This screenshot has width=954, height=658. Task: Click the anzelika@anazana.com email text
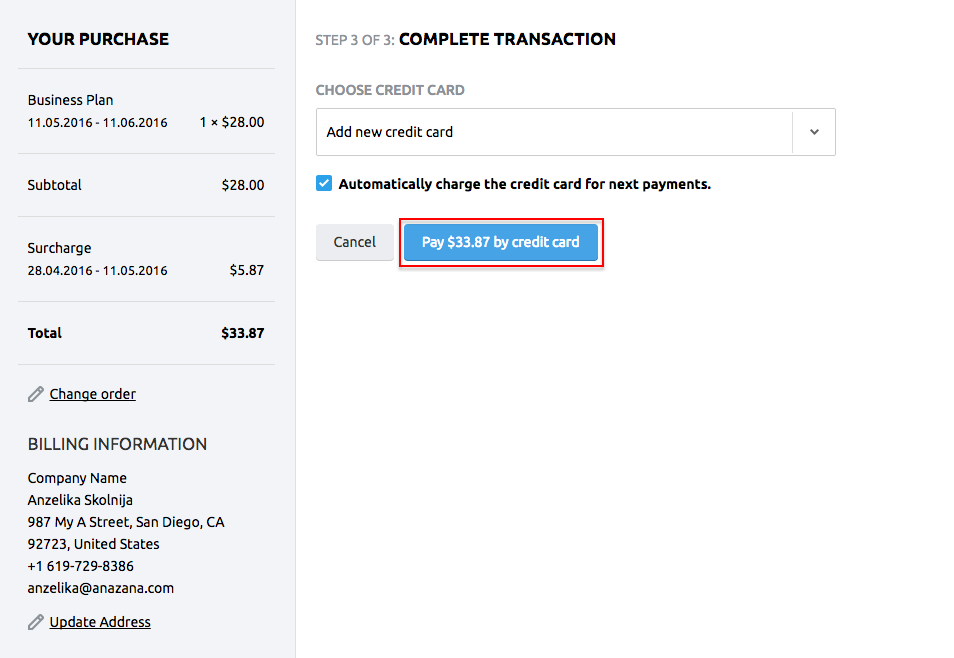101,588
